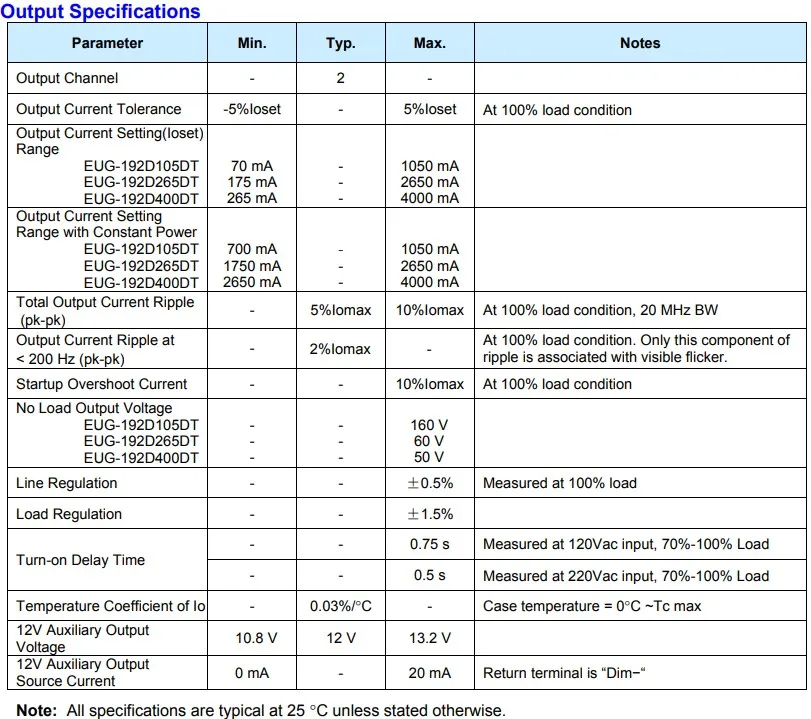Click the '2%Iomax' typical value
This screenshot has height=719, width=811.
coord(340,349)
